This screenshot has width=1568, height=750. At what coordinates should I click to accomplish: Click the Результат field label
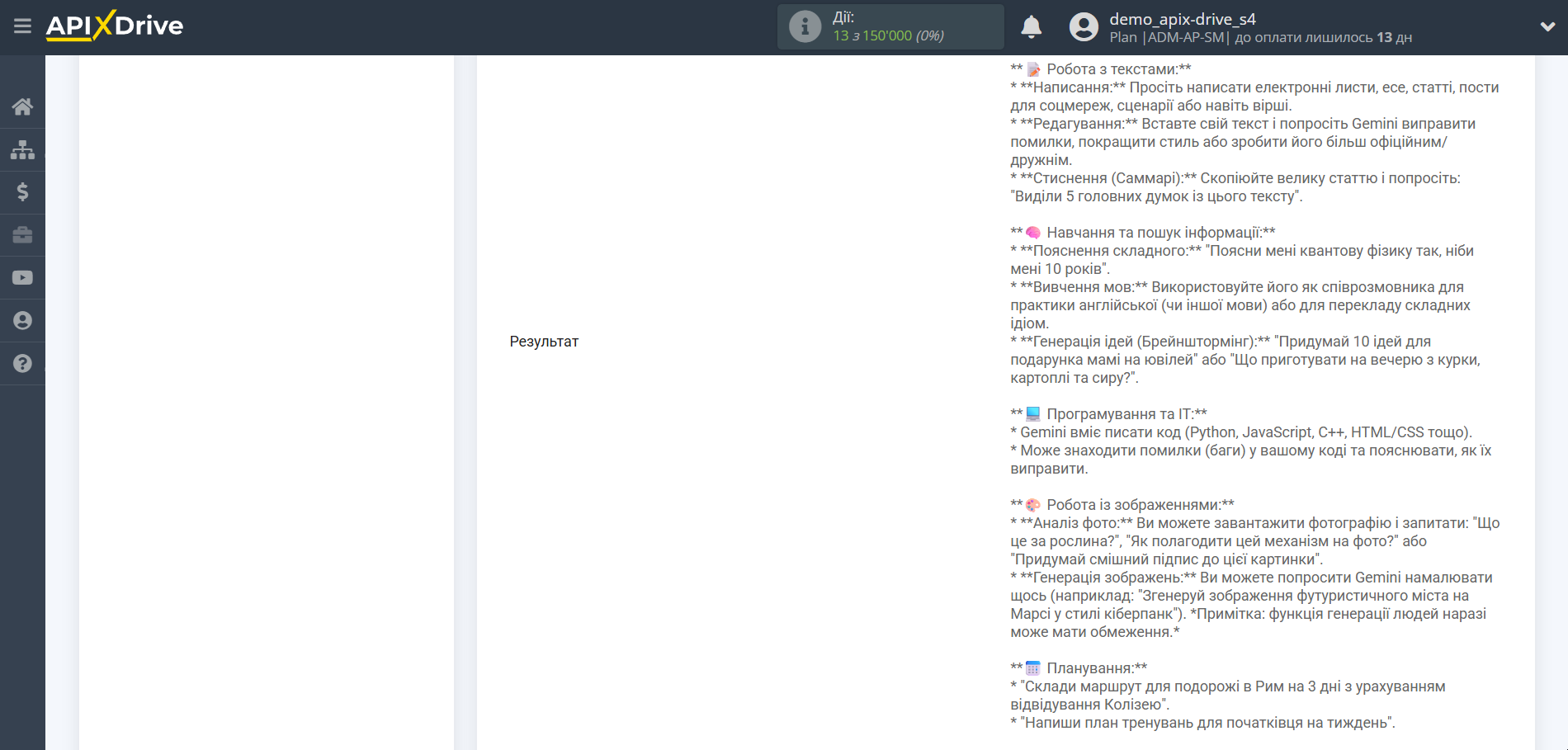[544, 342]
